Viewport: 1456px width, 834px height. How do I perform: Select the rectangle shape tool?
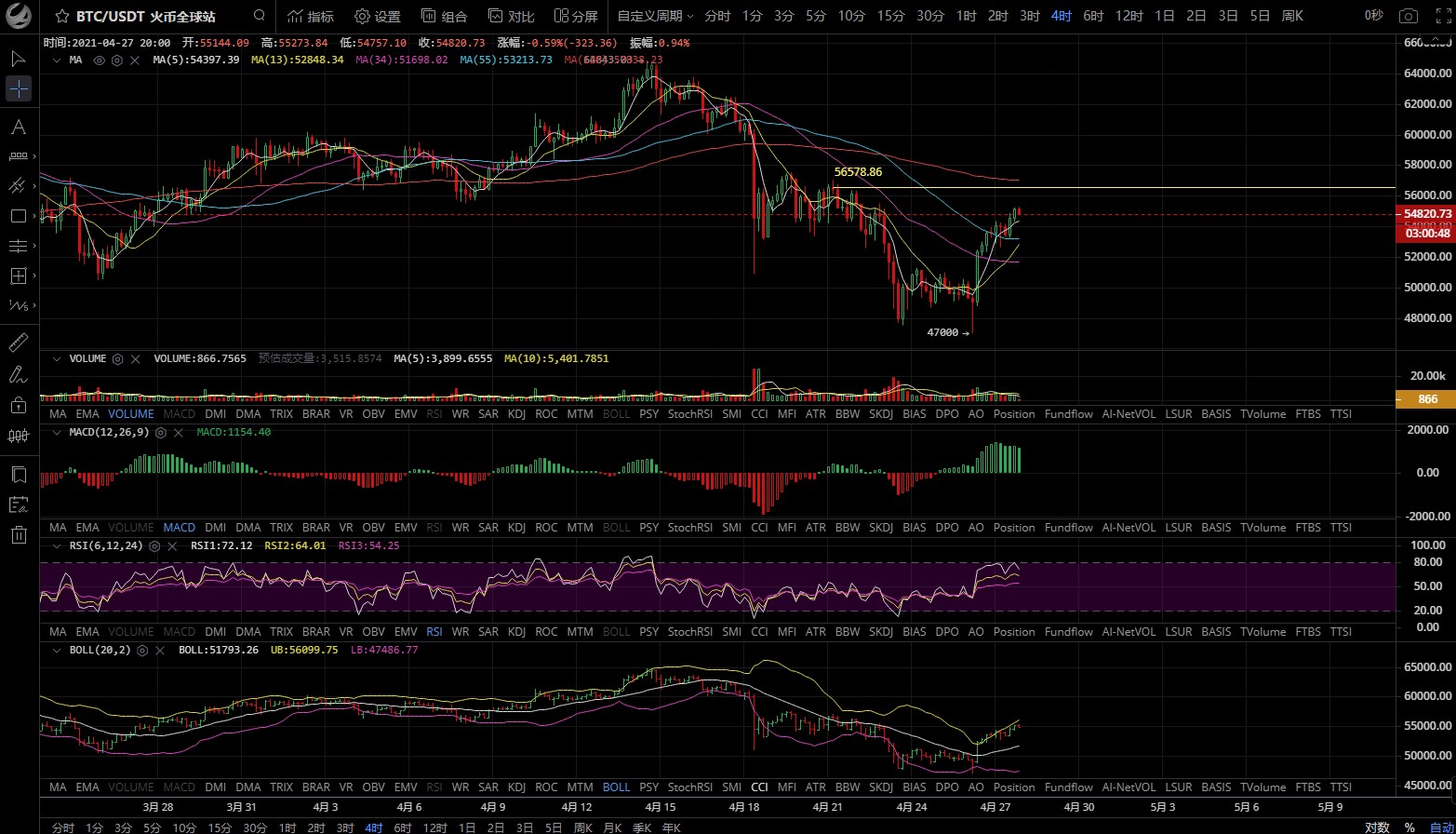coord(19,216)
